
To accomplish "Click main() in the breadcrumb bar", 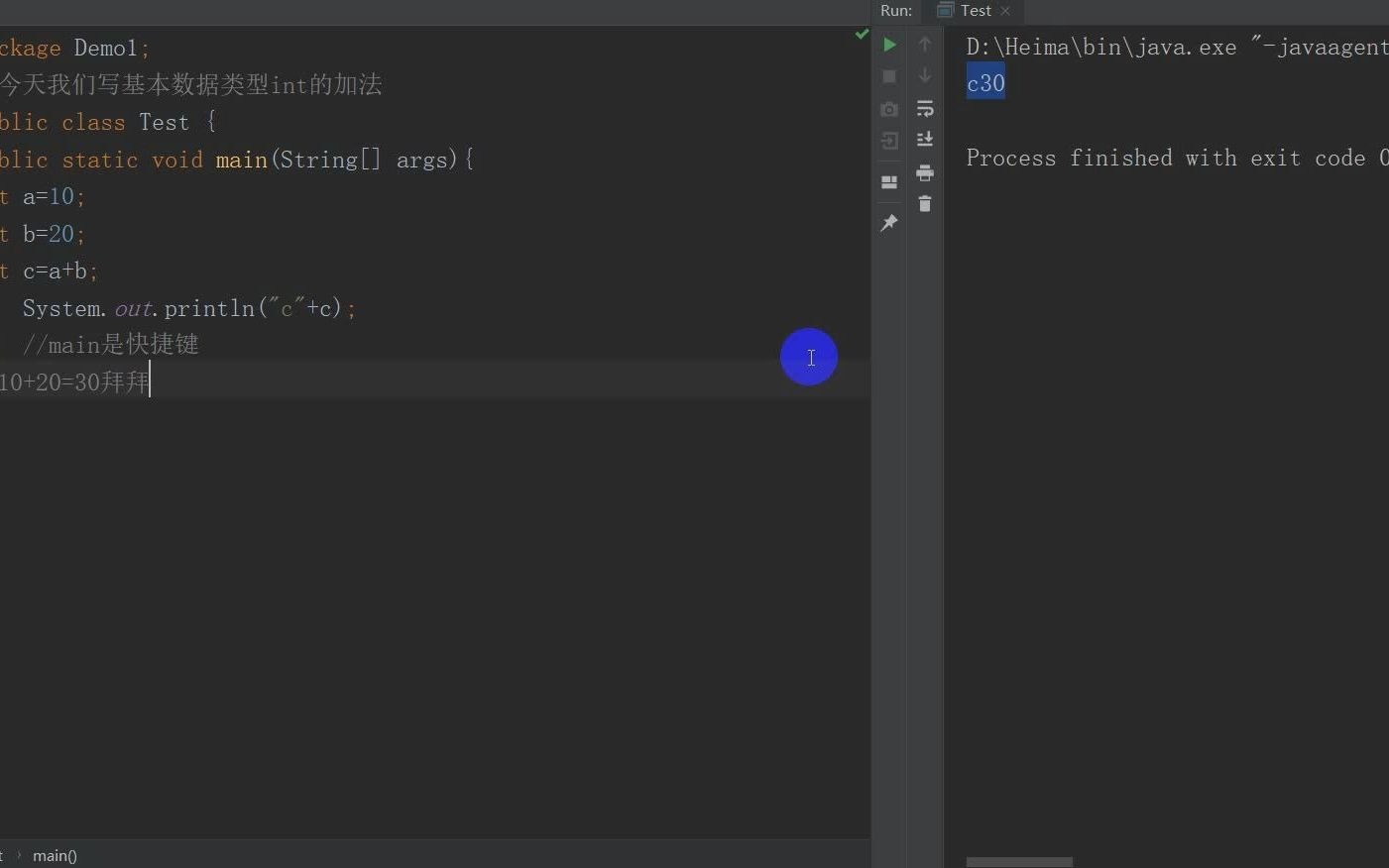I will pos(55,855).
